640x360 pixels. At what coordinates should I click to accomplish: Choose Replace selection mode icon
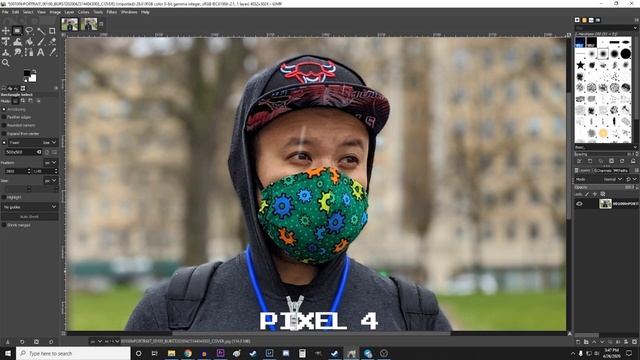[x=16, y=101]
